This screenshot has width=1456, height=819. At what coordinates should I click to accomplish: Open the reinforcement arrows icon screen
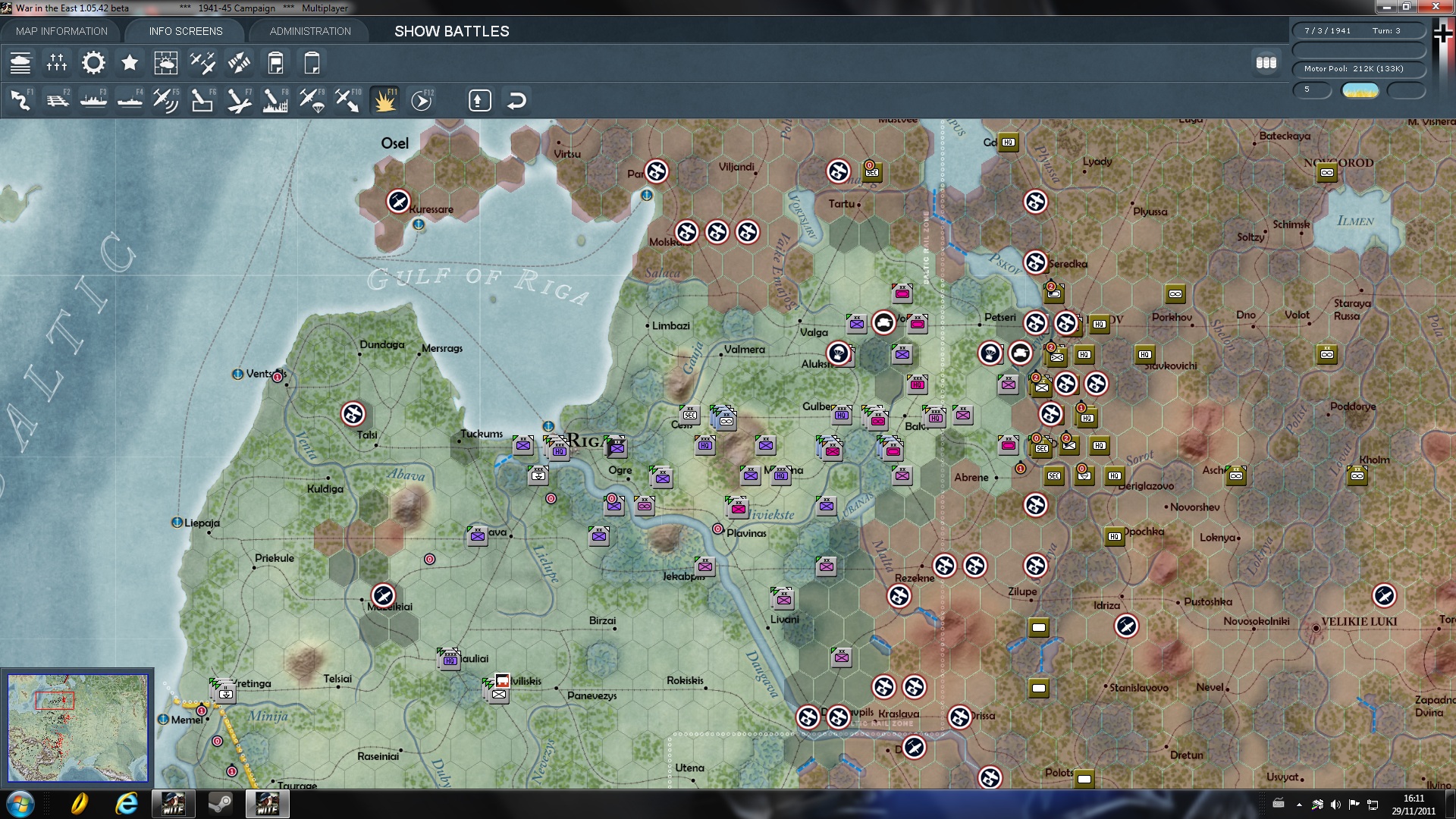[x=239, y=63]
